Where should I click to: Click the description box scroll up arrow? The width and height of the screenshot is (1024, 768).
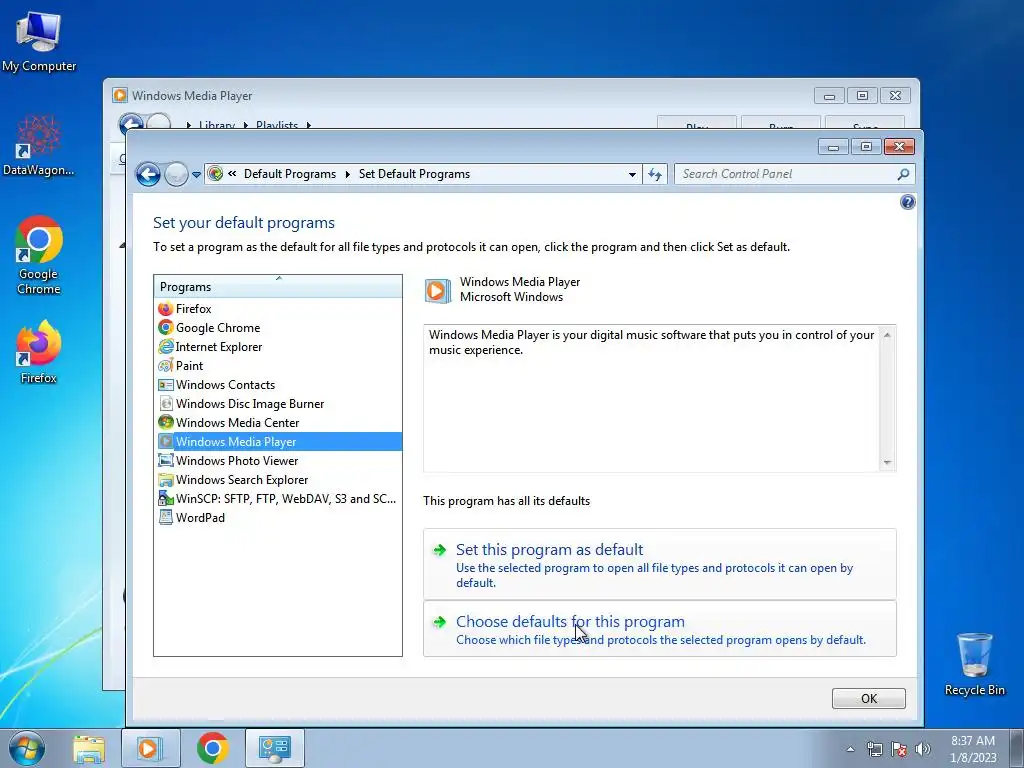[x=887, y=335]
